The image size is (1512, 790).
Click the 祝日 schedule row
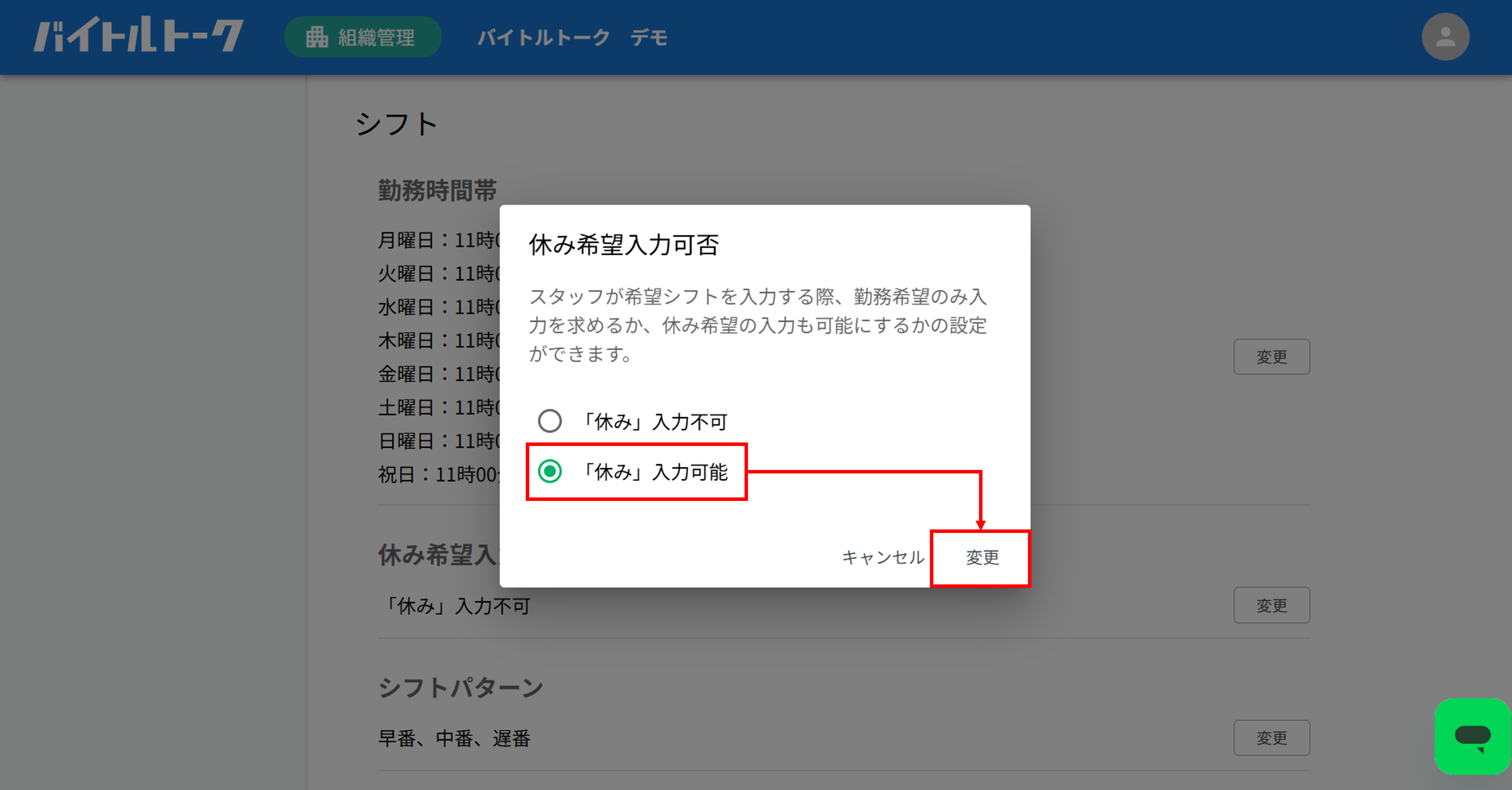(x=439, y=474)
